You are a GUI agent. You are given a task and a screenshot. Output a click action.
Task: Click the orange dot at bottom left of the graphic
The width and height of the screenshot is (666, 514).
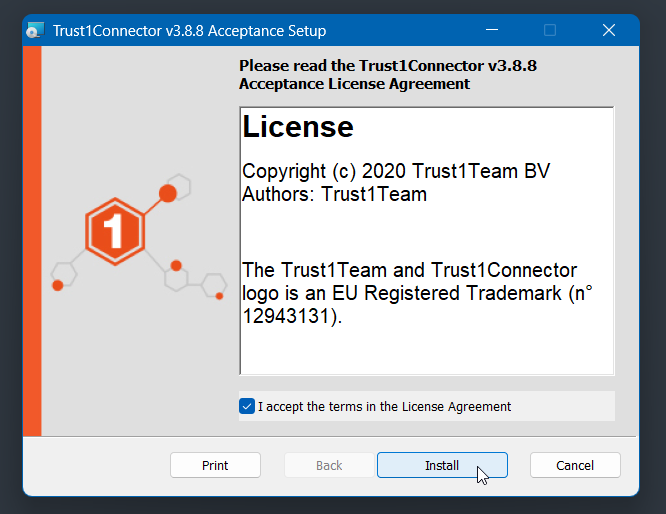click(58, 286)
